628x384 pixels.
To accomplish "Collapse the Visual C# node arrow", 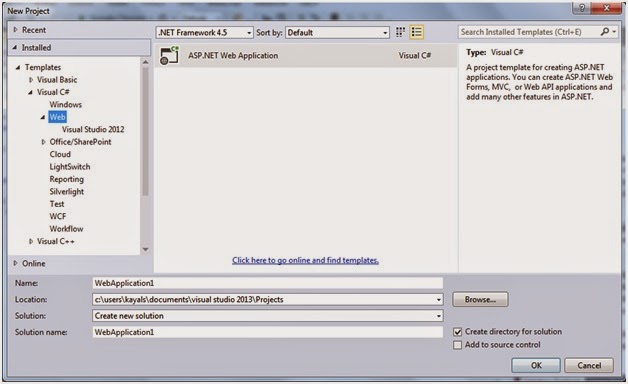I will click(x=30, y=92).
